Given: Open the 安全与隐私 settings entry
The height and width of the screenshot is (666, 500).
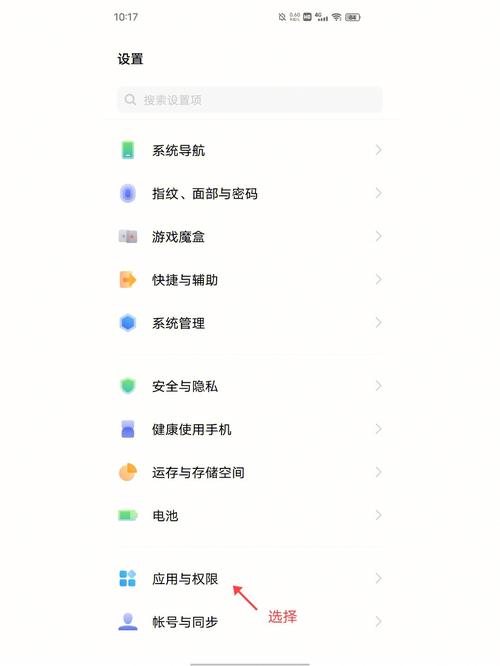Looking at the screenshot, I should coord(250,386).
